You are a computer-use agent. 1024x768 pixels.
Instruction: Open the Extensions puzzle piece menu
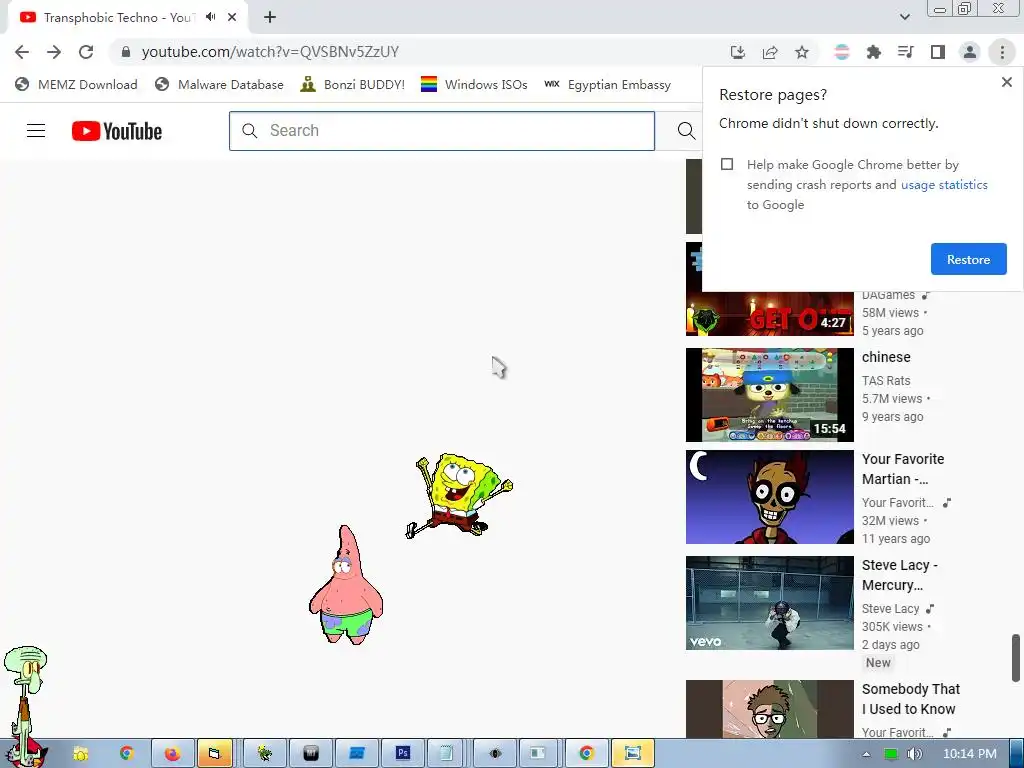(x=874, y=52)
